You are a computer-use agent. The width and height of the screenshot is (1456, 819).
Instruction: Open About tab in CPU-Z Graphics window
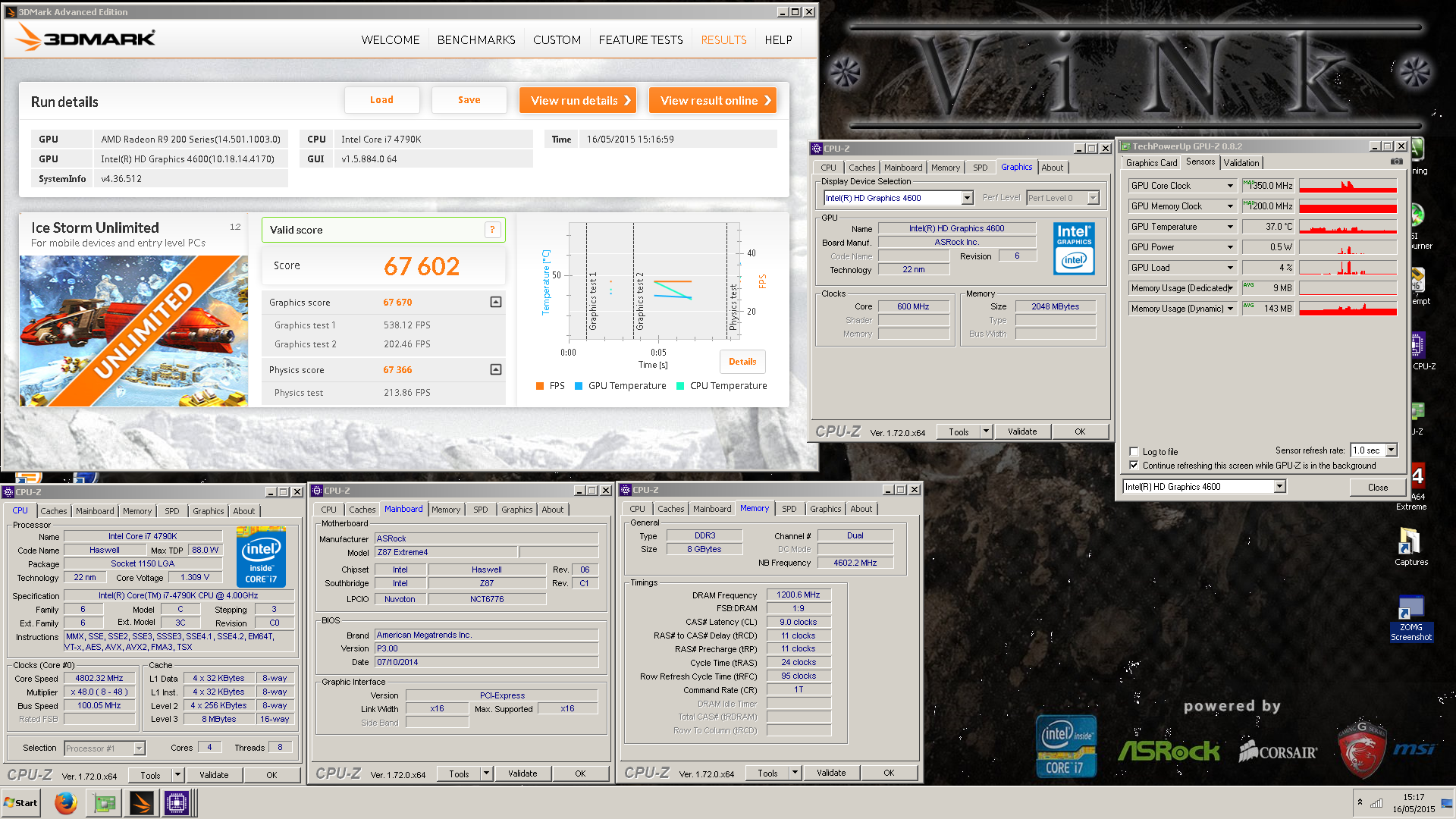pos(1052,168)
